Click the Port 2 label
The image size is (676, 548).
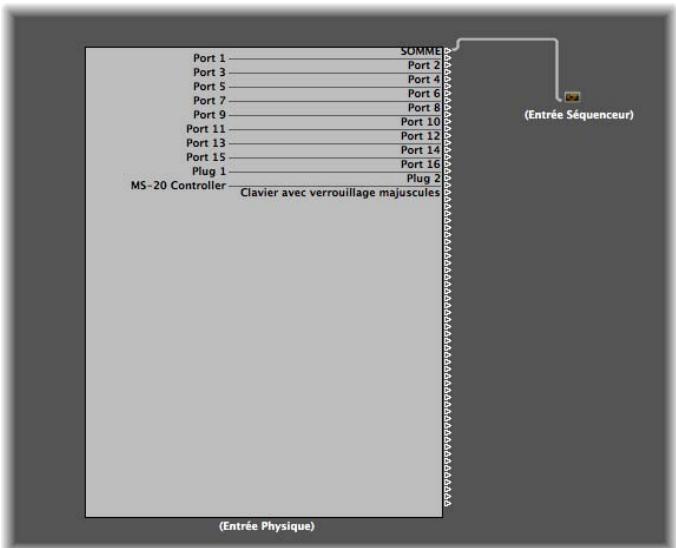coord(424,66)
